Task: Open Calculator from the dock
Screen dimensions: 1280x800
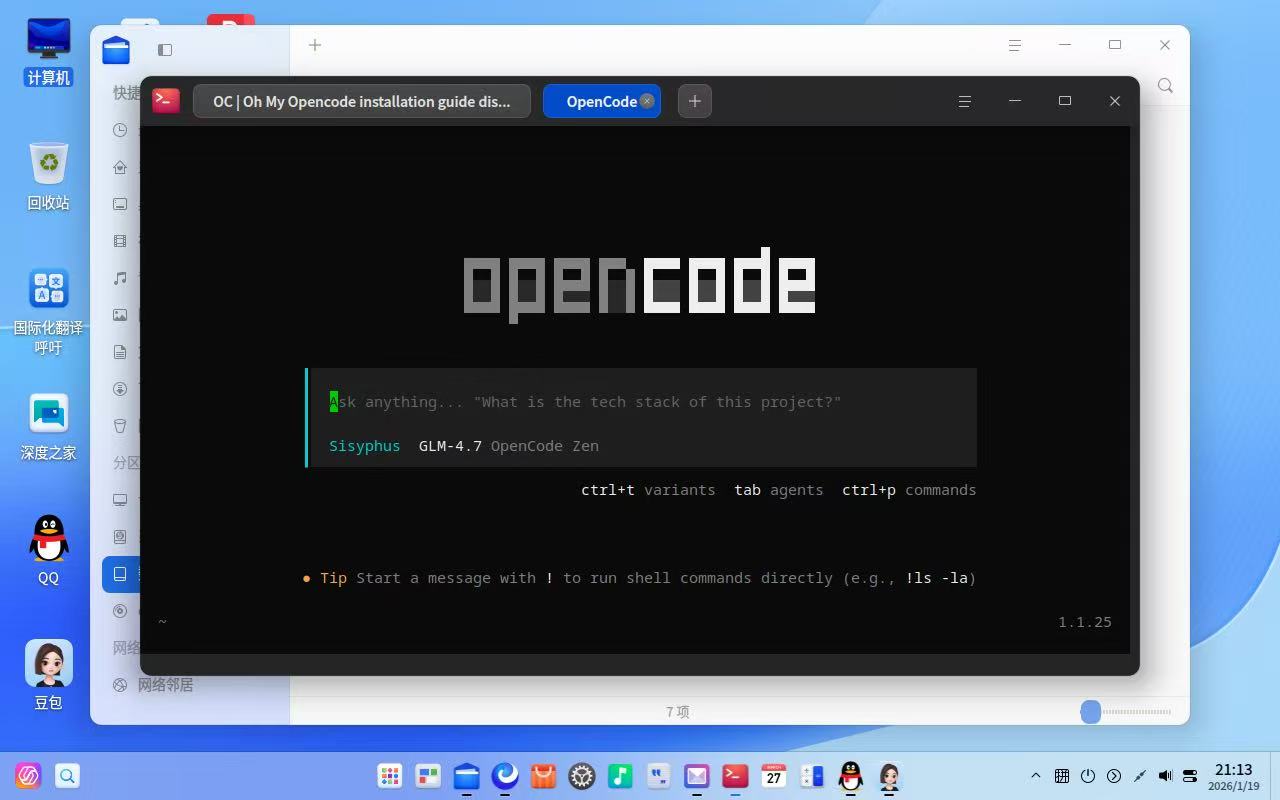Action: click(811, 776)
